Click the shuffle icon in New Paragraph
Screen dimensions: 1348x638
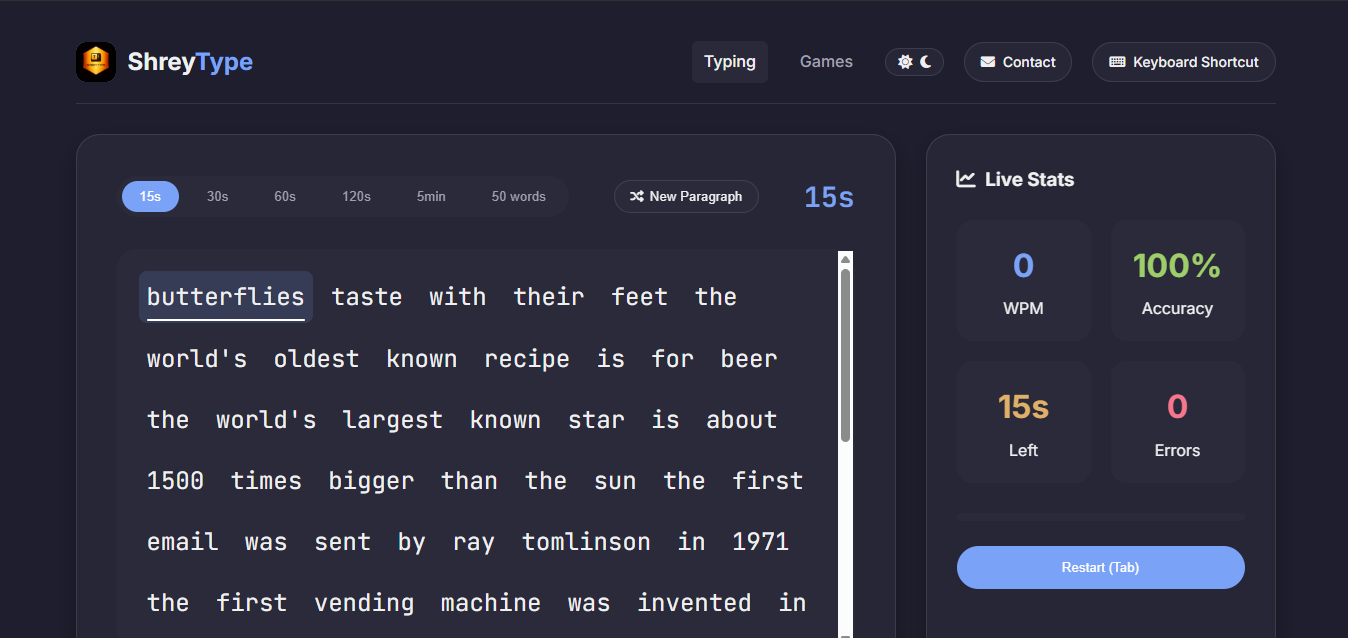point(636,197)
